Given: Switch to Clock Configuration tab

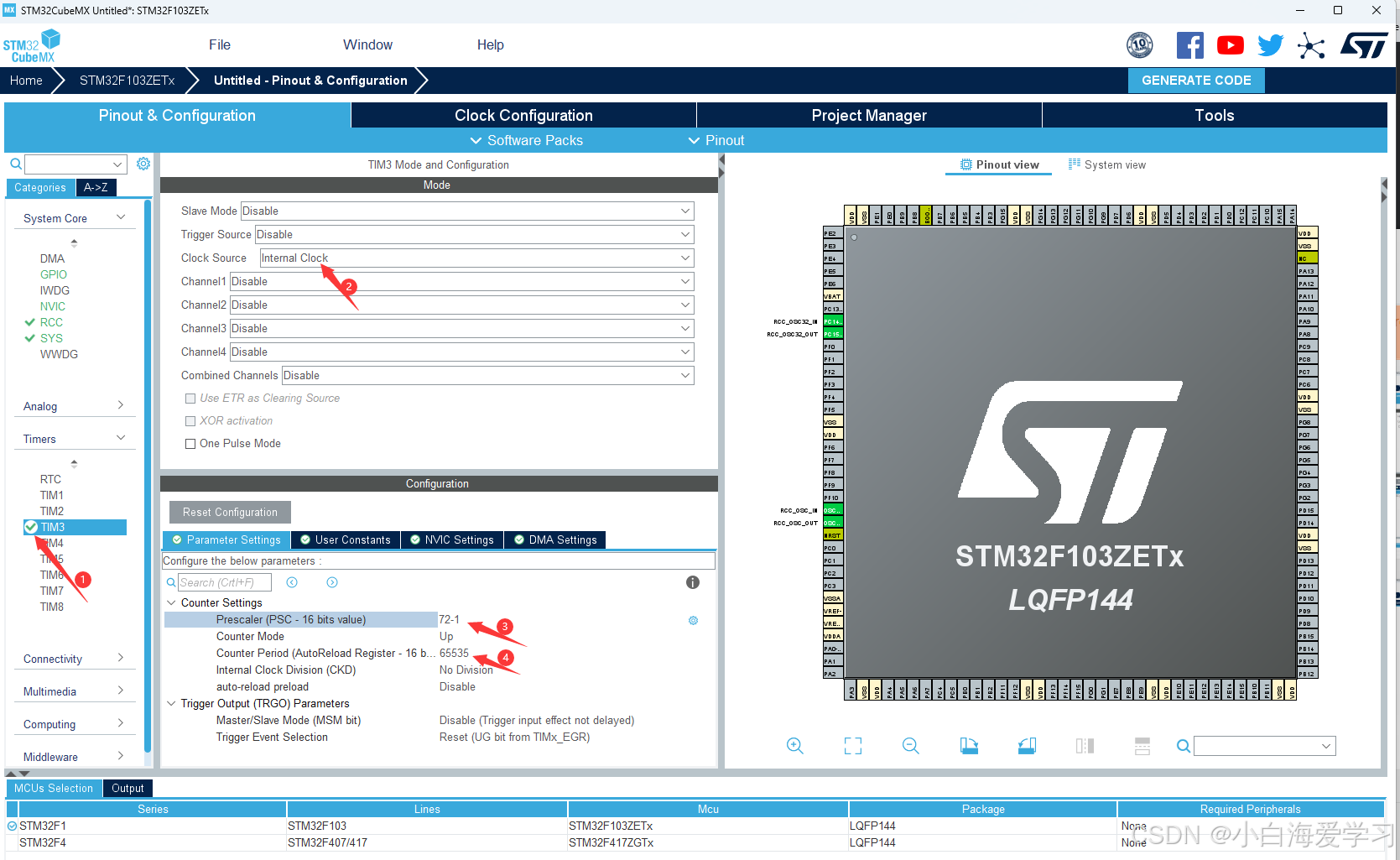Looking at the screenshot, I should [523, 115].
